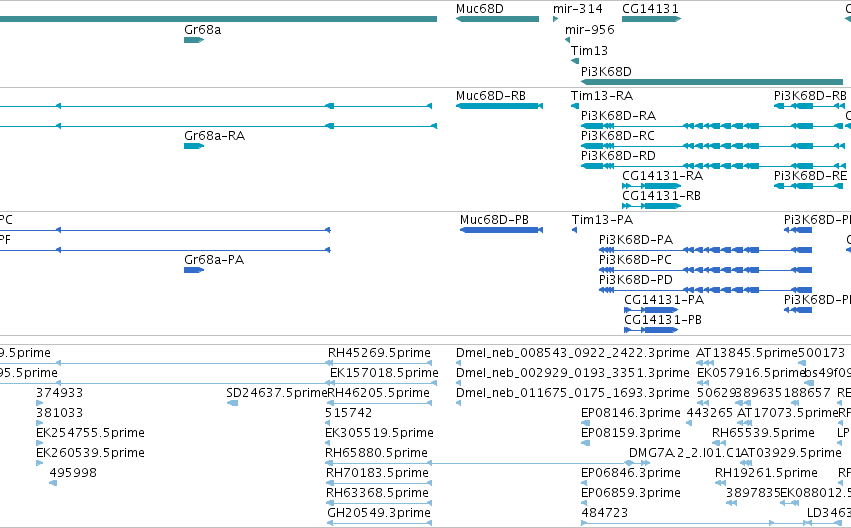Click EST RH46205.5prime
The height and width of the screenshot is (528, 851).
pyautogui.click(x=379, y=393)
